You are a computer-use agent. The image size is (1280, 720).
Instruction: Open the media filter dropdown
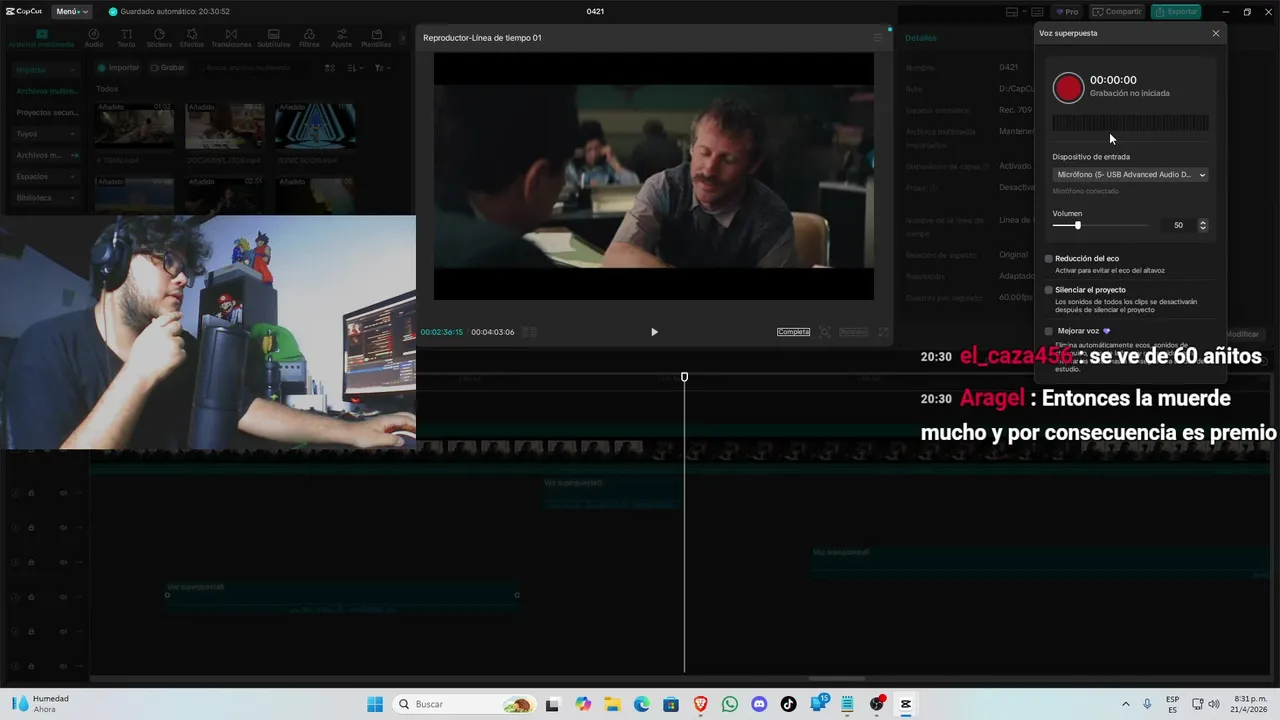[381, 68]
